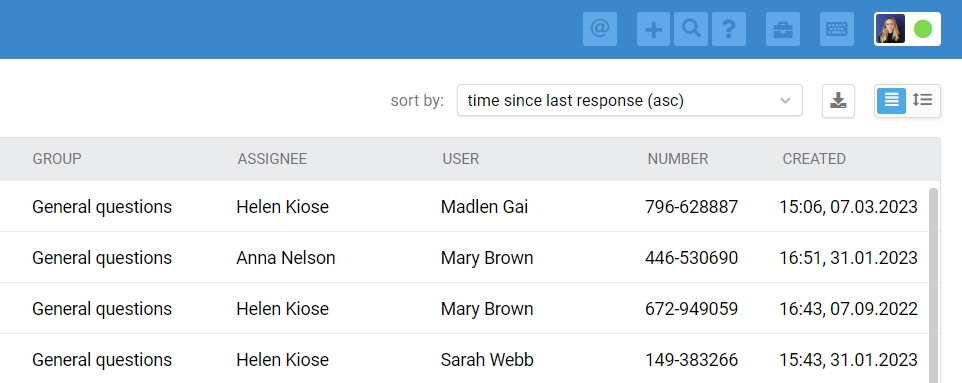Click the vertical scrollbar of the table
This screenshot has height=383, width=962.
click(934, 285)
